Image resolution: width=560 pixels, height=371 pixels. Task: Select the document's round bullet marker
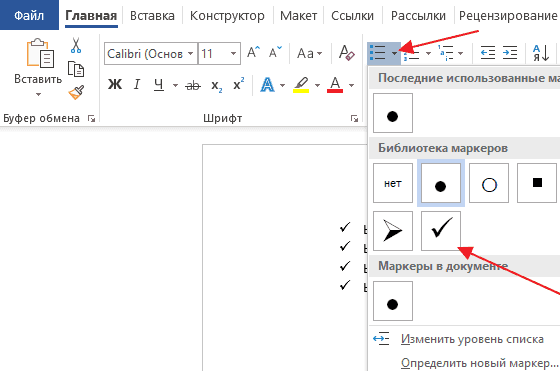(x=393, y=301)
